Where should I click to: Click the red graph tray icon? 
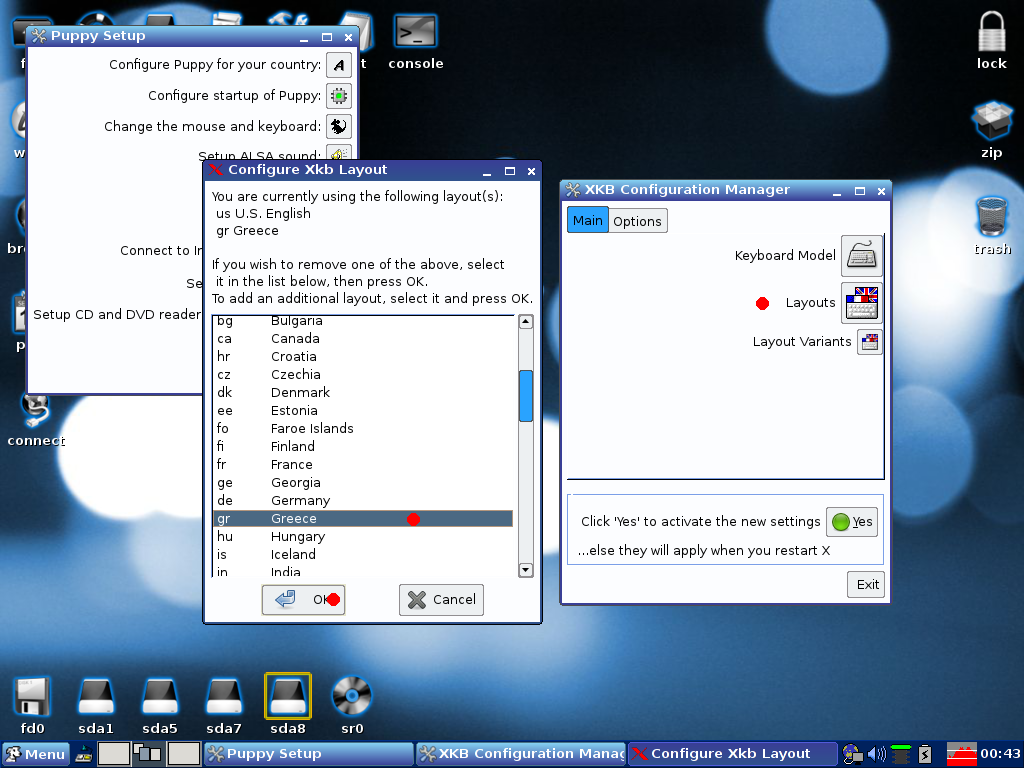pyautogui.click(x=961, y=754)
